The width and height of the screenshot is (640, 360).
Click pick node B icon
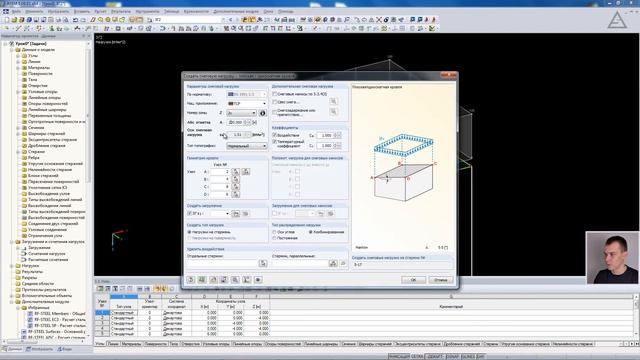coord(236,179)
